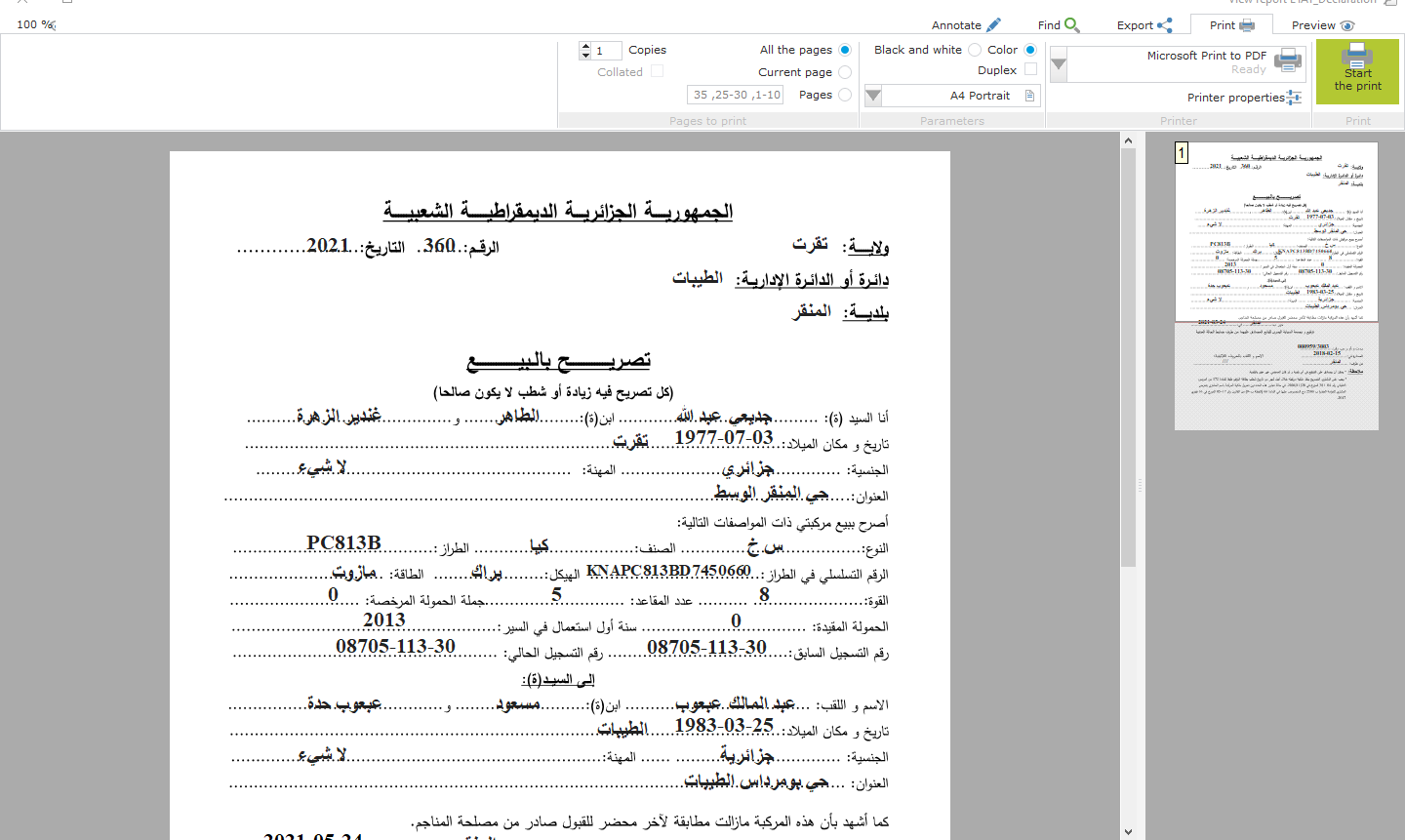This screenshot has width=1405, height=840.
Task: Expand the A4 Portrait paper dropdown
Action: (873, 96)
